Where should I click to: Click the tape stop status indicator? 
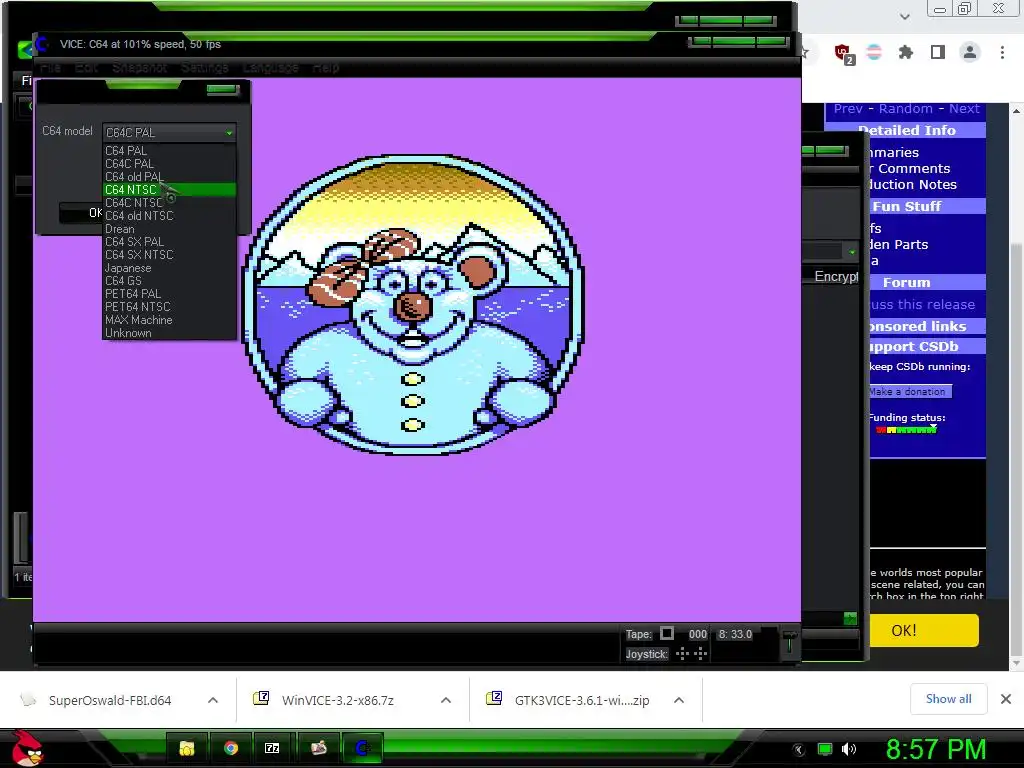tap(667, 633)
